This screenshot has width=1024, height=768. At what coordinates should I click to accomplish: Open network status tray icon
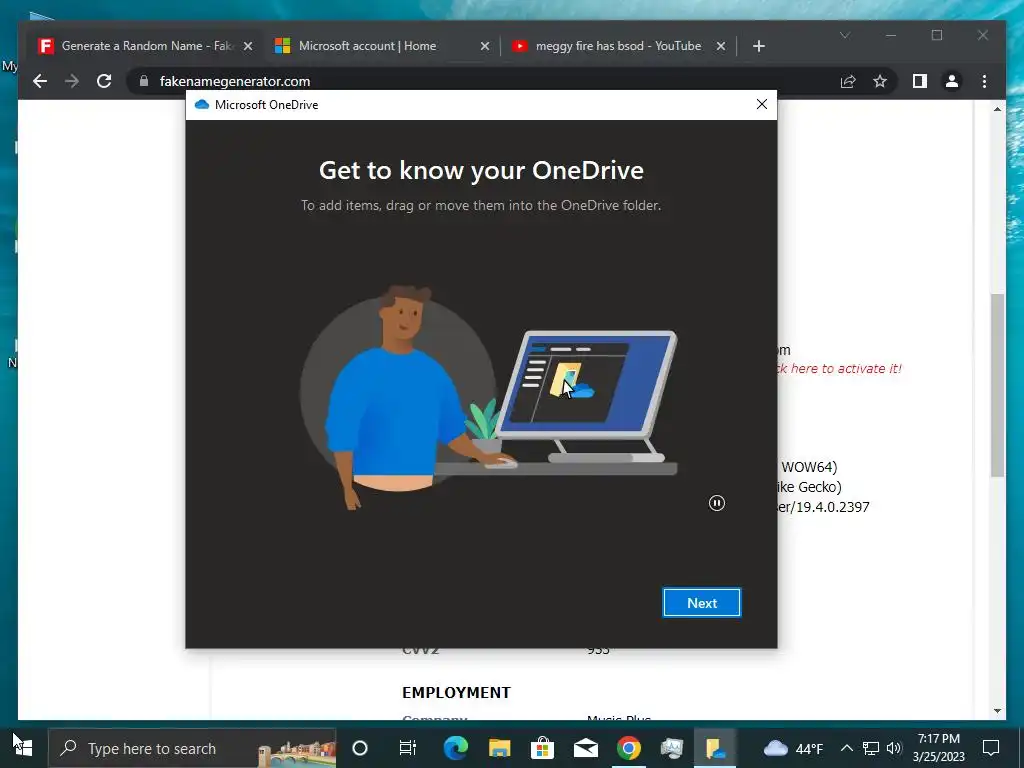pyautogui.click(x=871, y=748)
